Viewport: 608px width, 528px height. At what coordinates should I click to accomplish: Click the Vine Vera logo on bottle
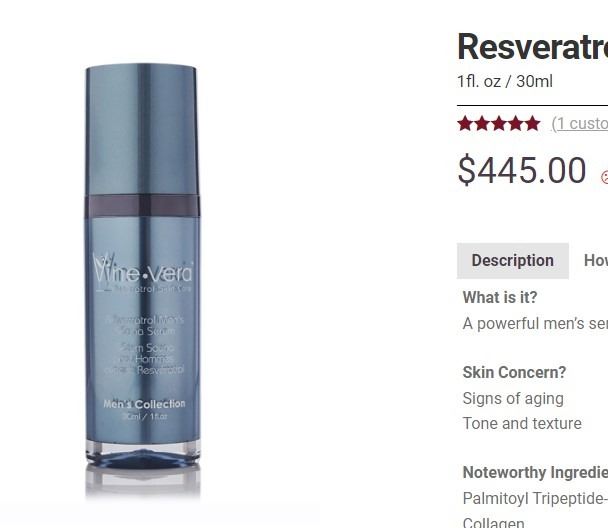tap(143, 271)
